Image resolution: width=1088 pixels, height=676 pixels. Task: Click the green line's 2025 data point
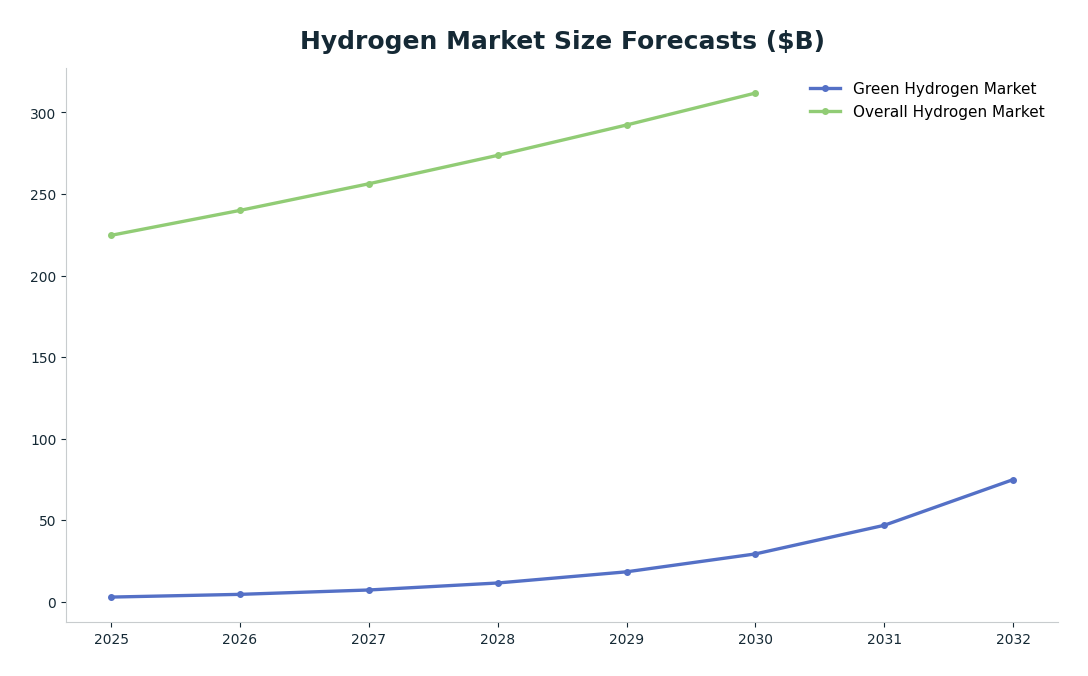coord(111,235)
